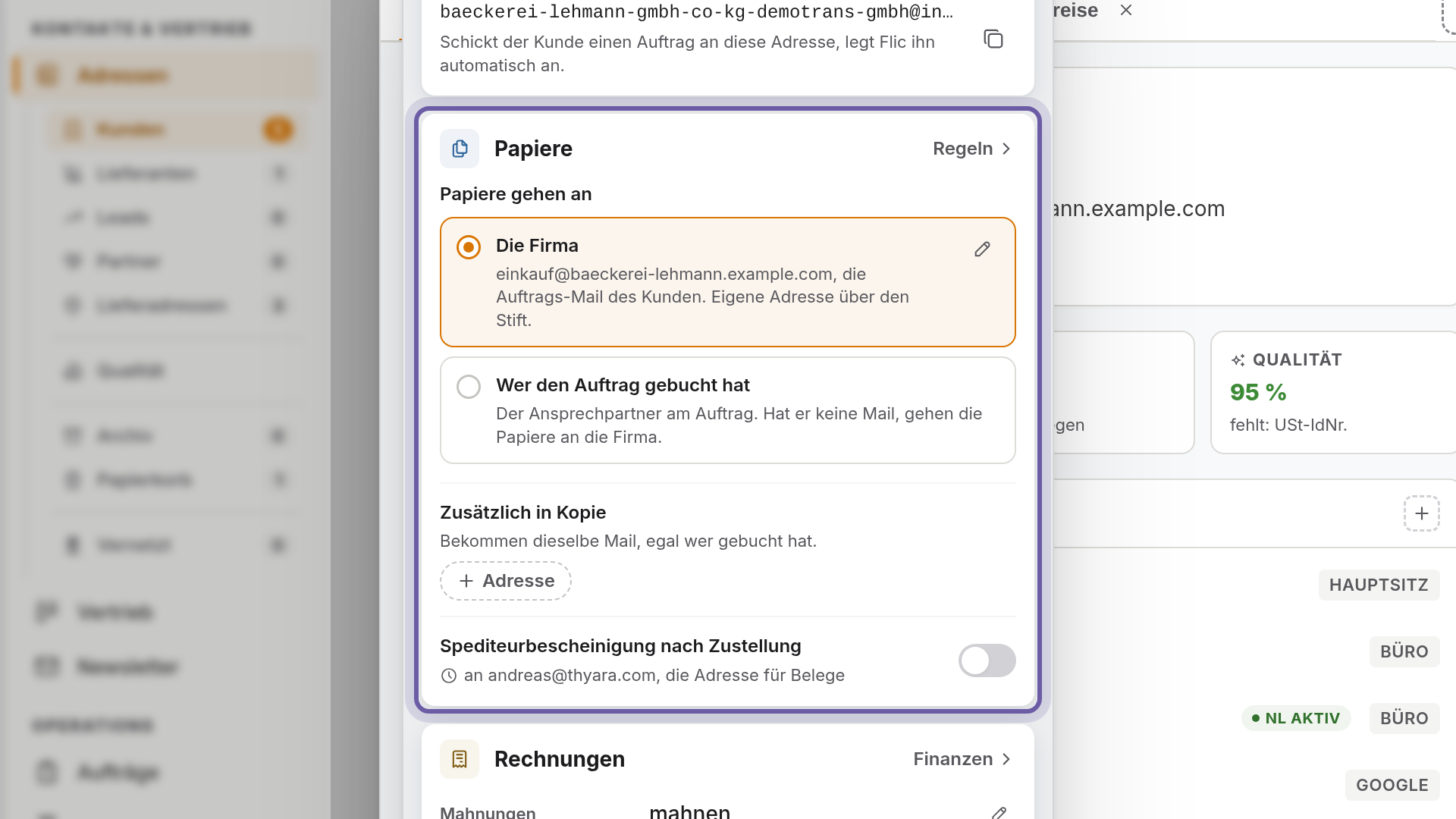Screen dimensions: 1456x819
Task: Click clock icon next to andreas@thyara.com
Action: [x=449, y=676]
